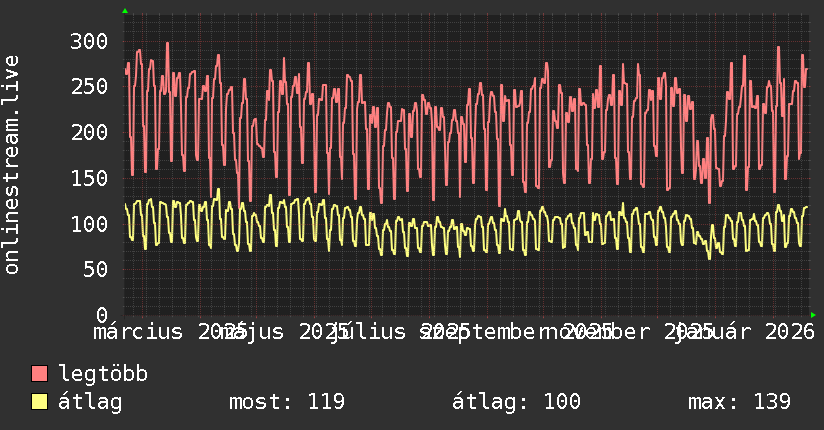Click the 'átlag' legend label beside yellow swatch

[x=90, y=402]
